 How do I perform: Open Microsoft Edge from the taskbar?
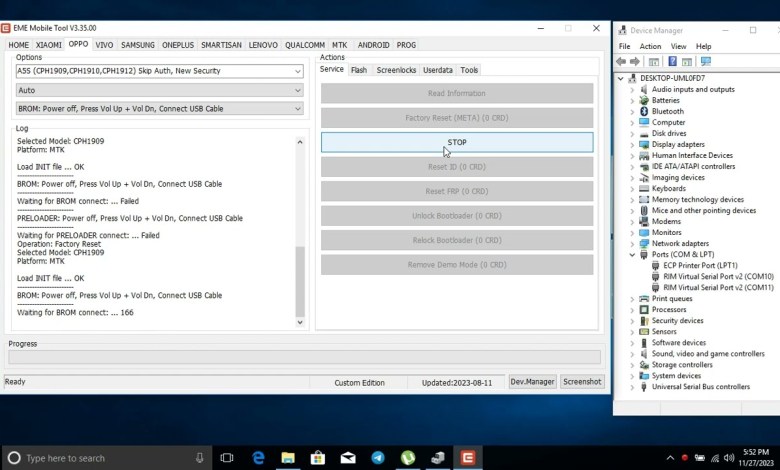(x=258, y=457)
